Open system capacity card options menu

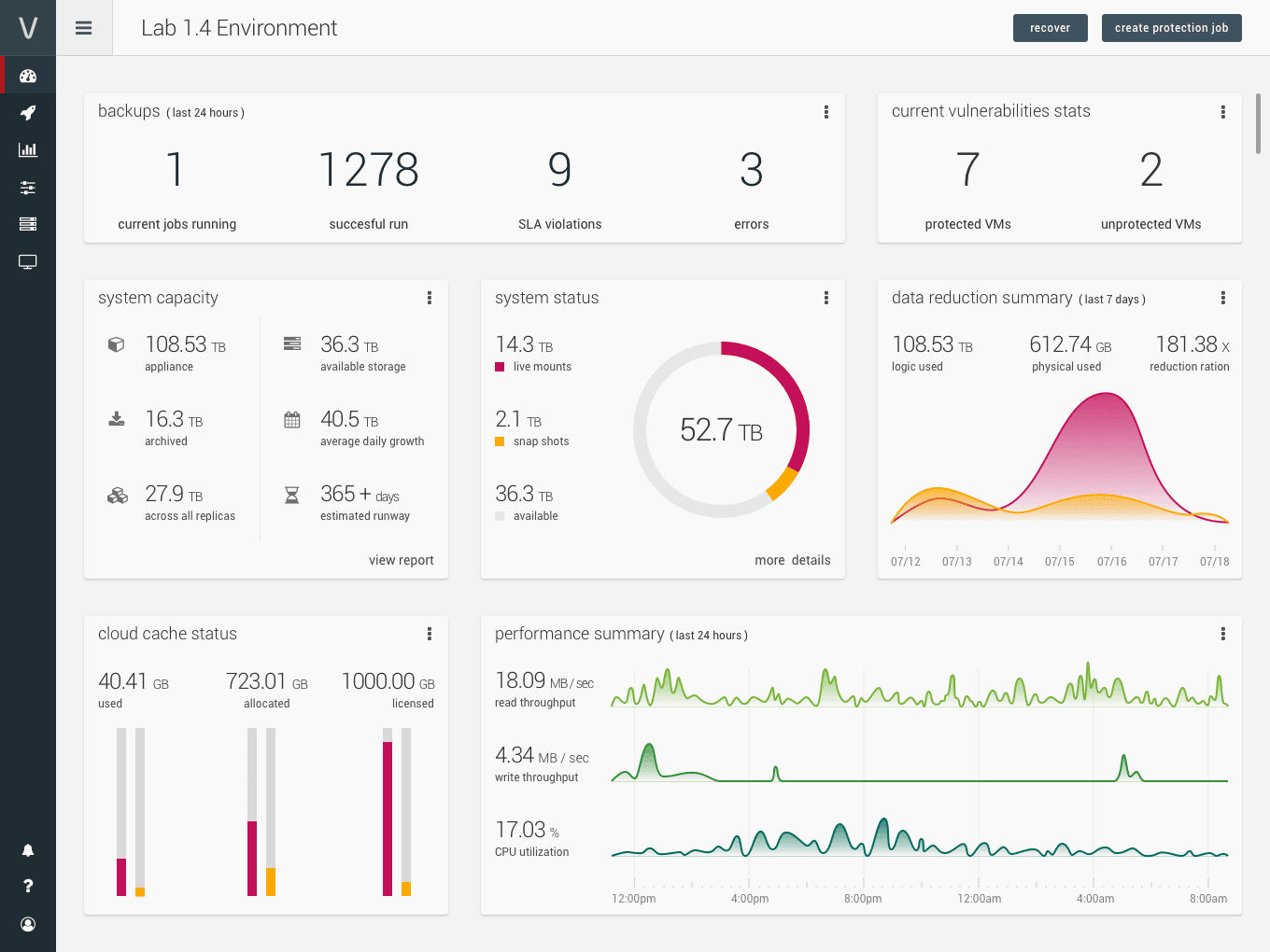coord(430,298)
